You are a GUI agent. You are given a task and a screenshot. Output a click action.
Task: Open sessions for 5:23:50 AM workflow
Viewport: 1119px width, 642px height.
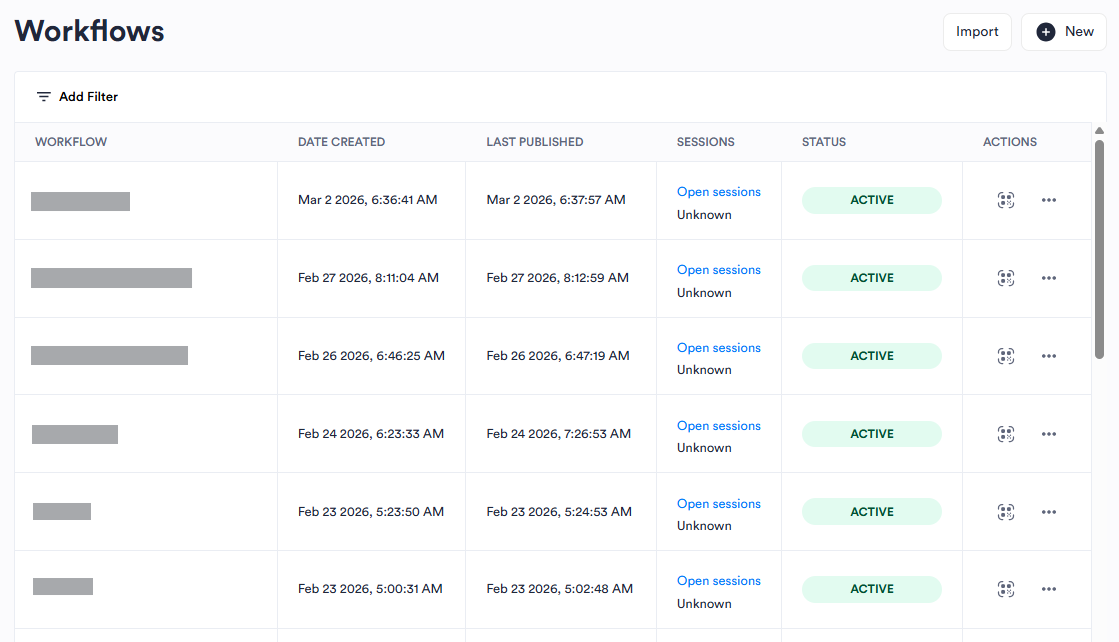719,504
